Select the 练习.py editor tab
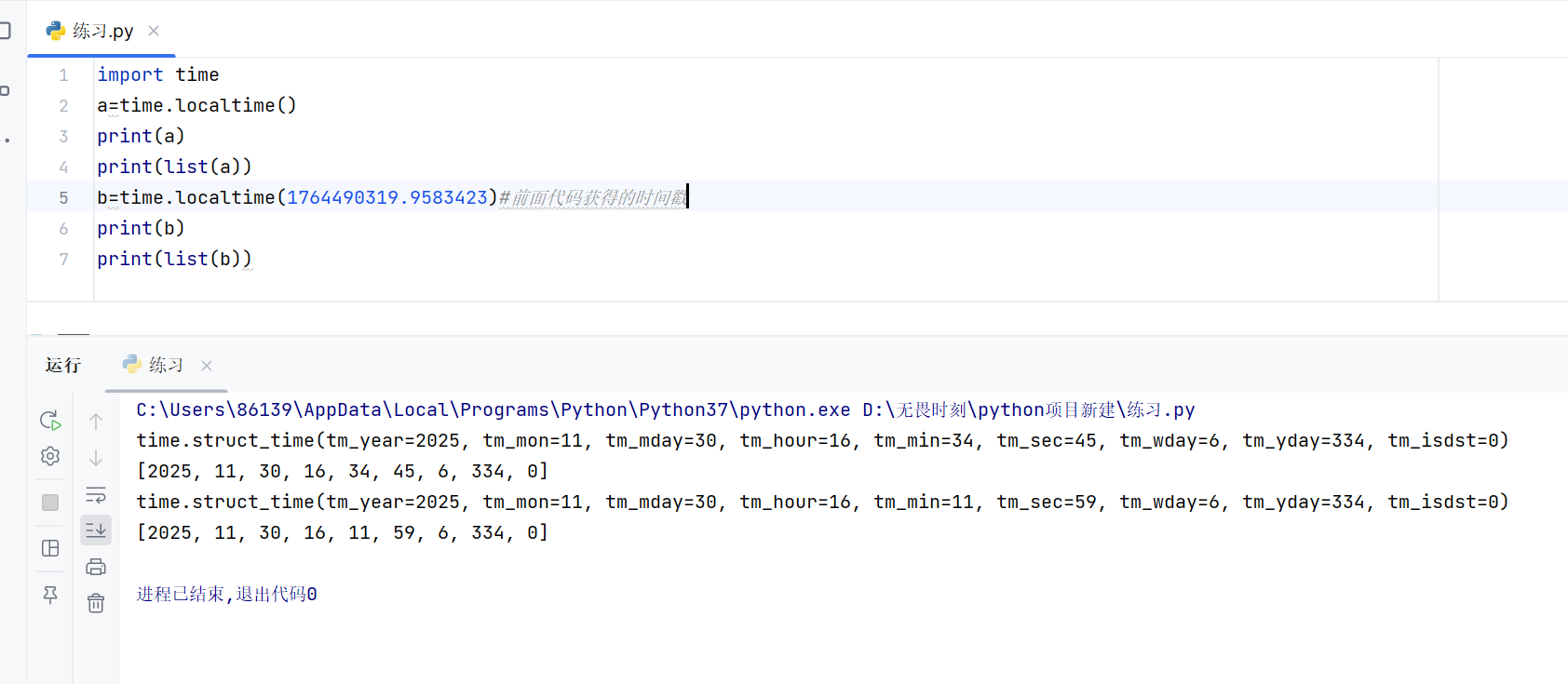 point(102,31)
